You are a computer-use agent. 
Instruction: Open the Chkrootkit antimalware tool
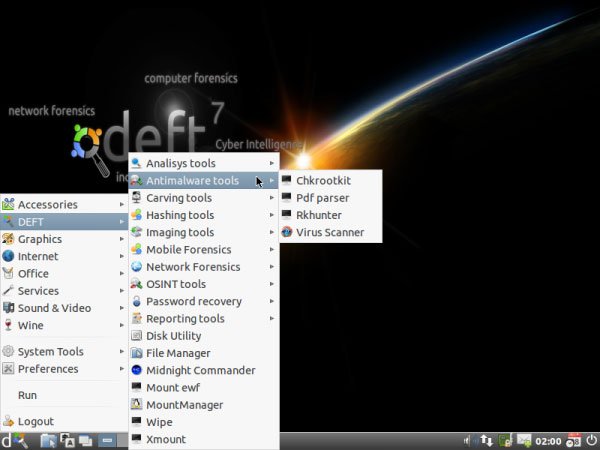click(x=331, y=181)
